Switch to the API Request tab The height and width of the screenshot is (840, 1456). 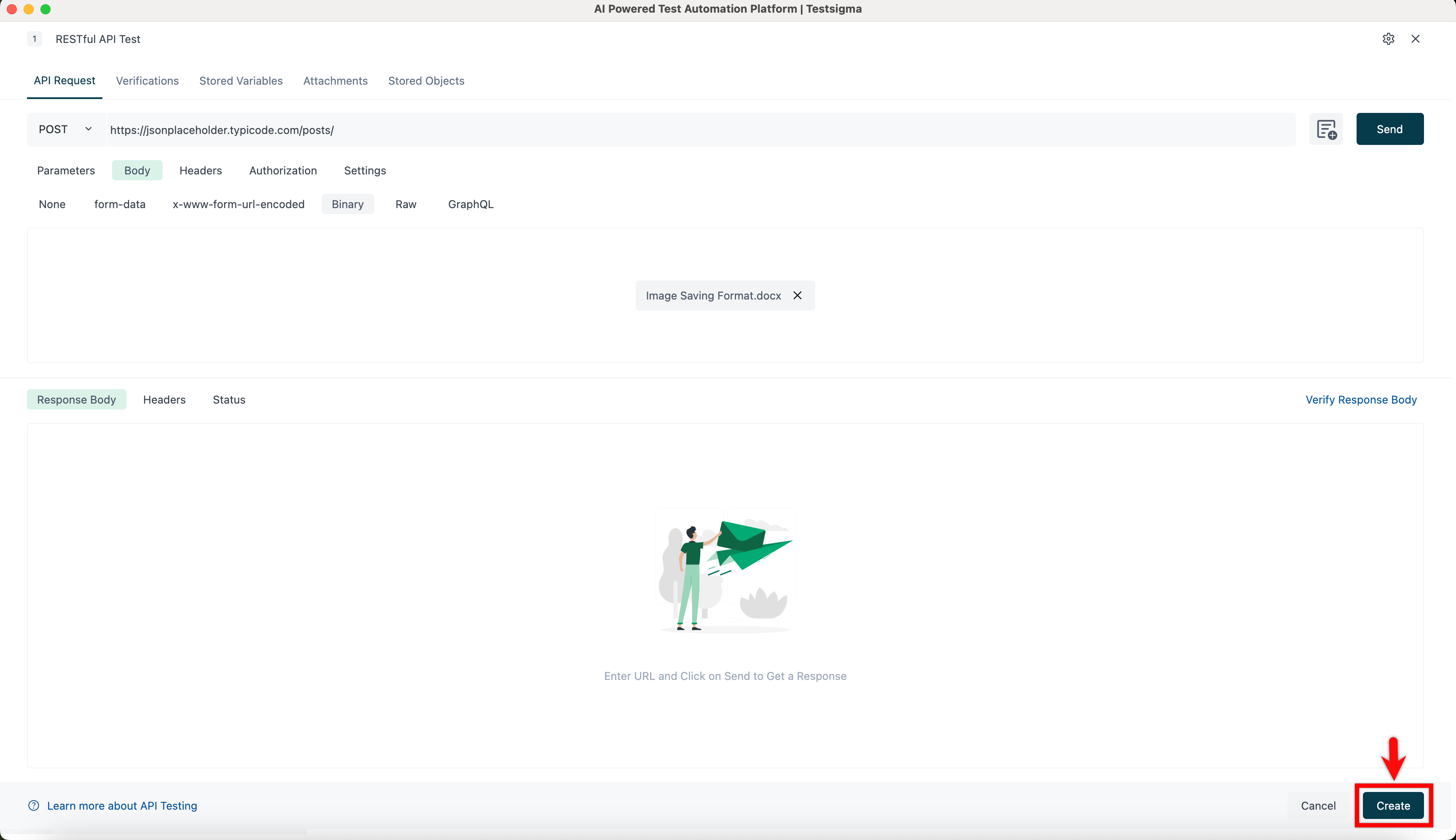click(x=64, y=81)
